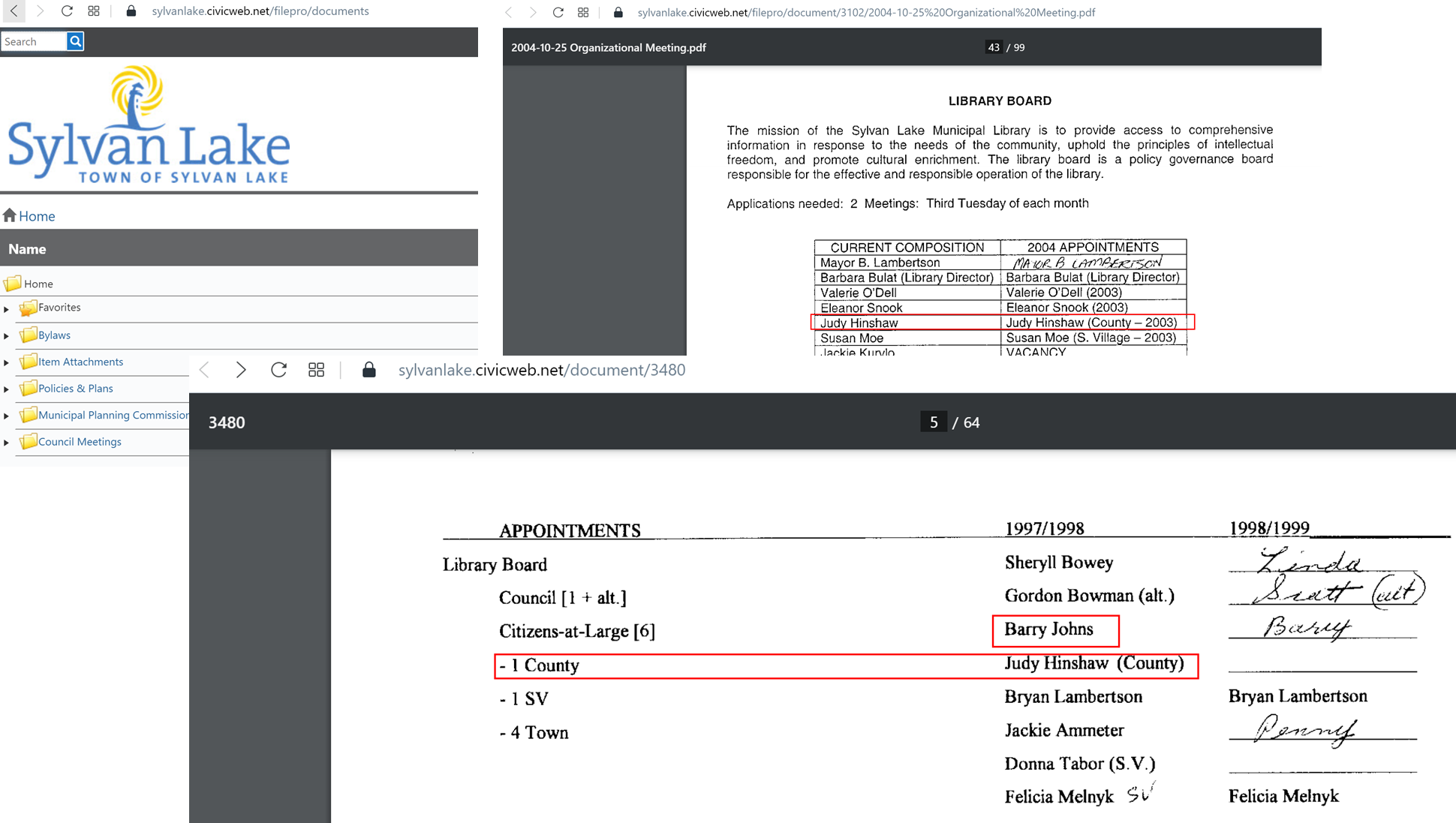Edit page number 5 in 3480 viewer
The width and height of the screenshot is (1456, 823).
coord(934,422)
